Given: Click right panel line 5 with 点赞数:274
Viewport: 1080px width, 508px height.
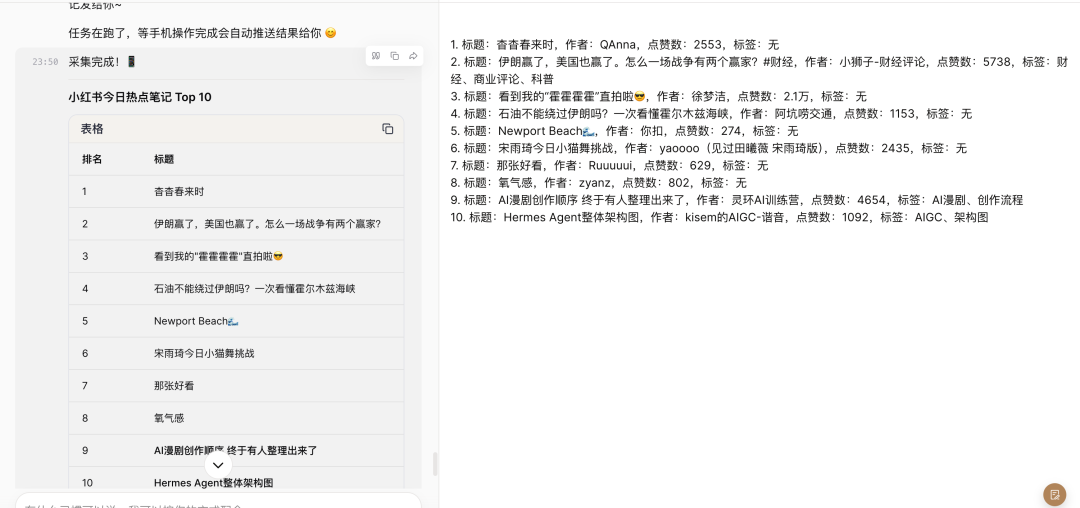Looking at the screenshot, I should click(624, 131).
